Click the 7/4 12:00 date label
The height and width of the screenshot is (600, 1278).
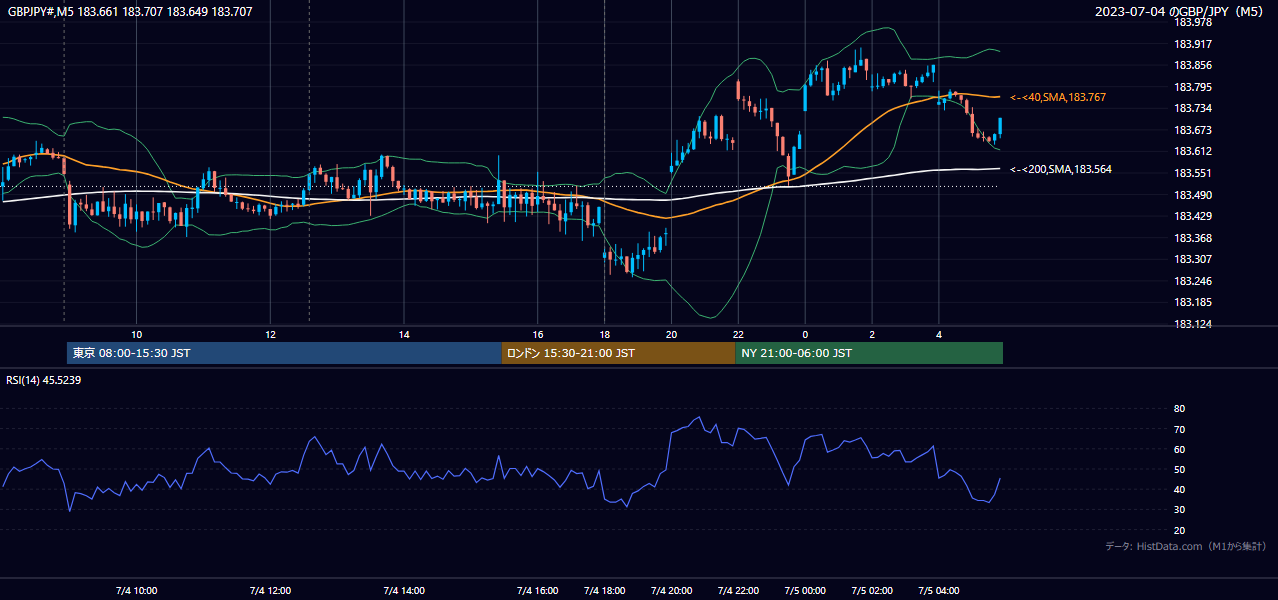pyautogui.click(x=270, y=591)
